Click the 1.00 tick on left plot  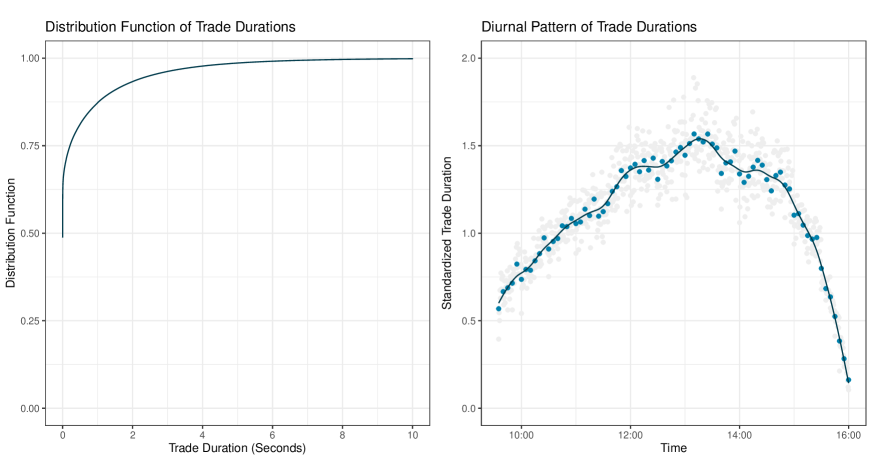(x=30, y=58)
